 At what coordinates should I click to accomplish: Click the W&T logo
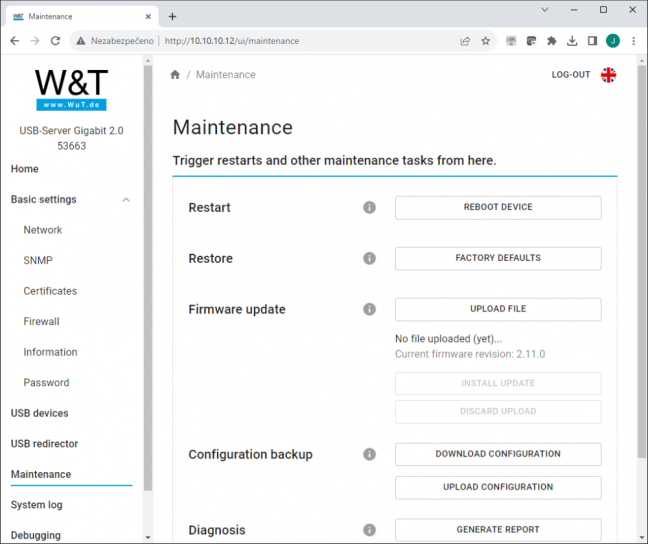(71, 89)
